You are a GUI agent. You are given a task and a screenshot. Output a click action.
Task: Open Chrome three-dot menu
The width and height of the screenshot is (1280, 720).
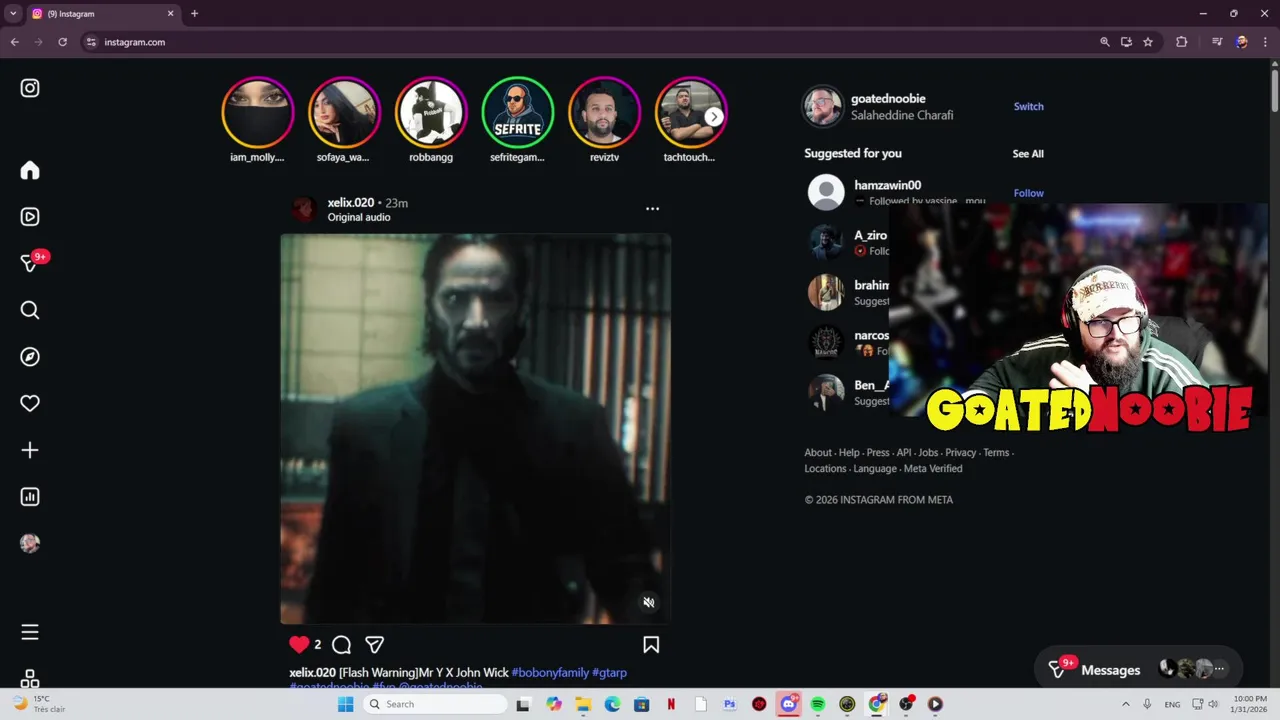tap(1265, 42)
